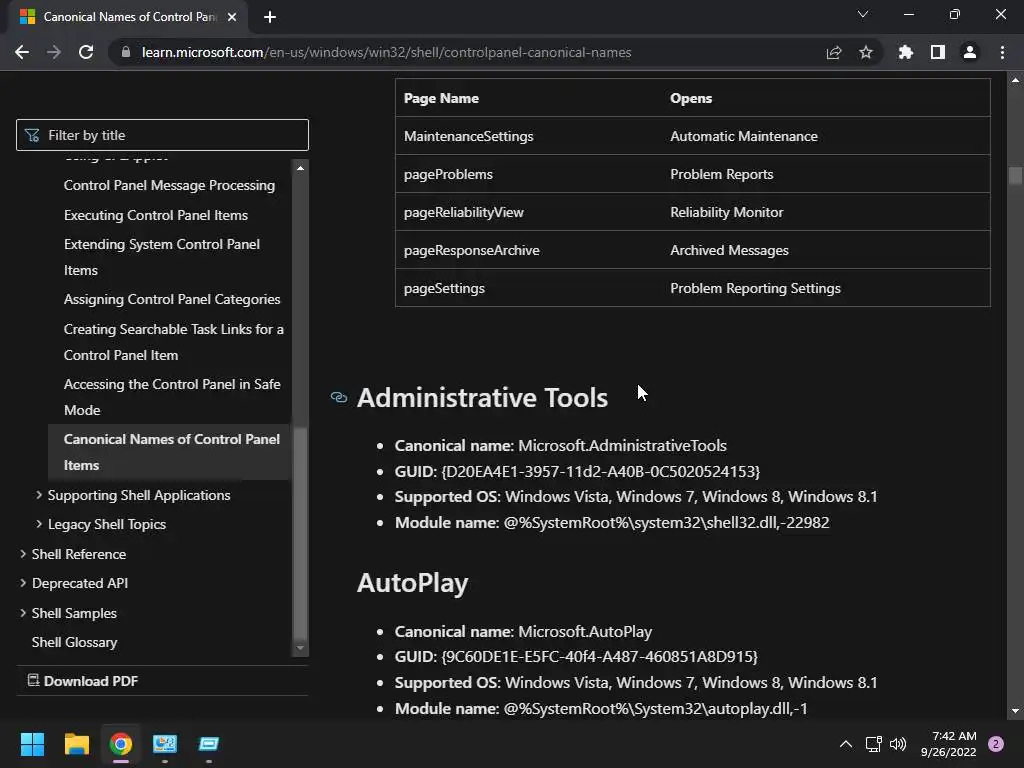
Task: Open File Explorer from taskbar
Action: (77, 744)
